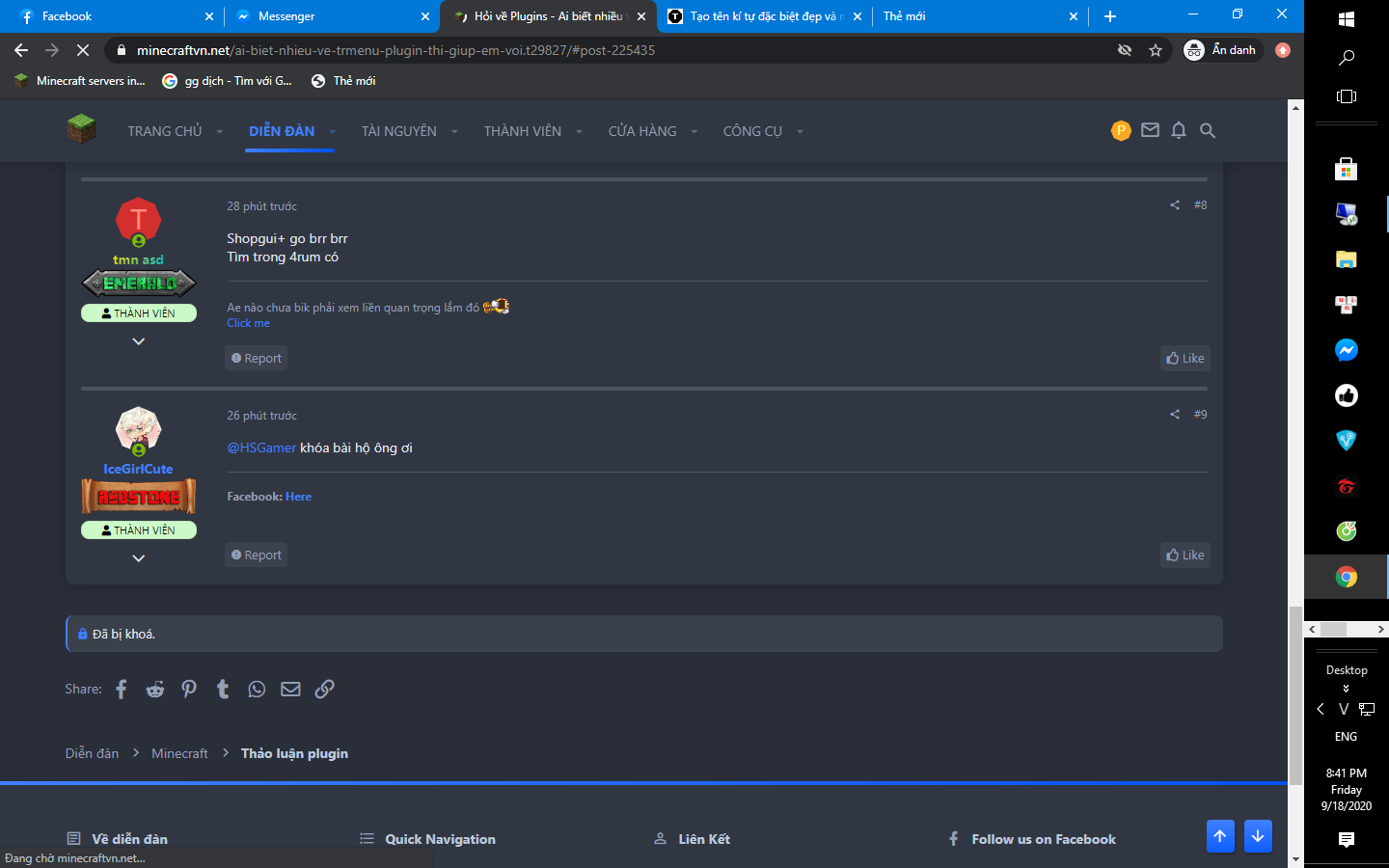
Task: Click tmn asd's avatar
Action: point(139,221)
